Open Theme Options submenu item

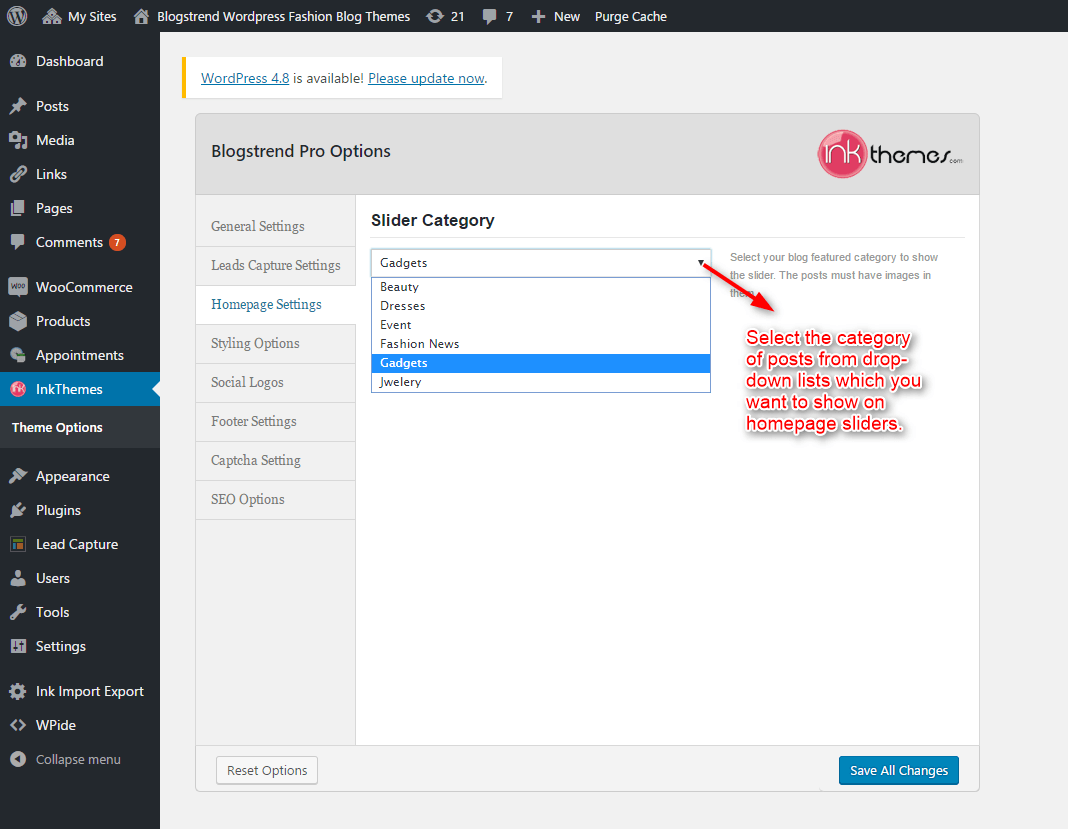tap(57, 428)
